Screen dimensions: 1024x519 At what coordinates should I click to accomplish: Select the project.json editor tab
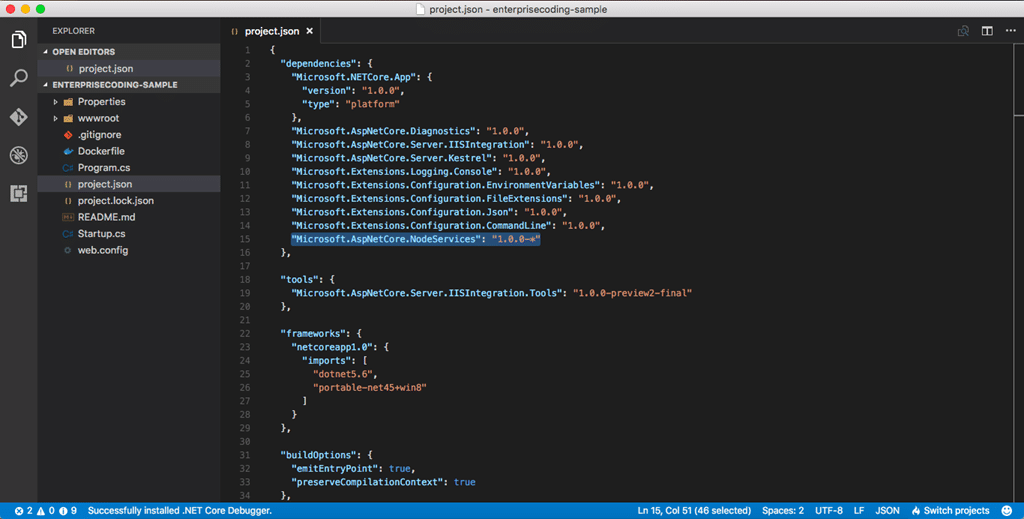click(271, 31)
